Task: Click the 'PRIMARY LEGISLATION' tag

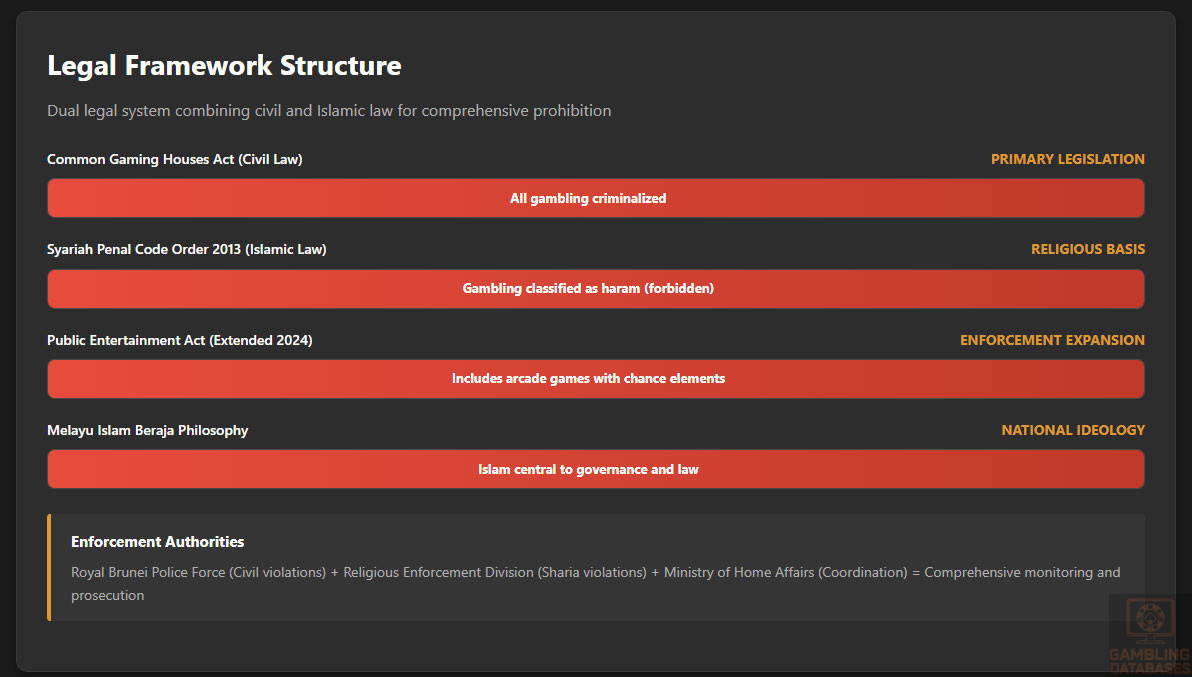Action: (x=1067, y=159)
